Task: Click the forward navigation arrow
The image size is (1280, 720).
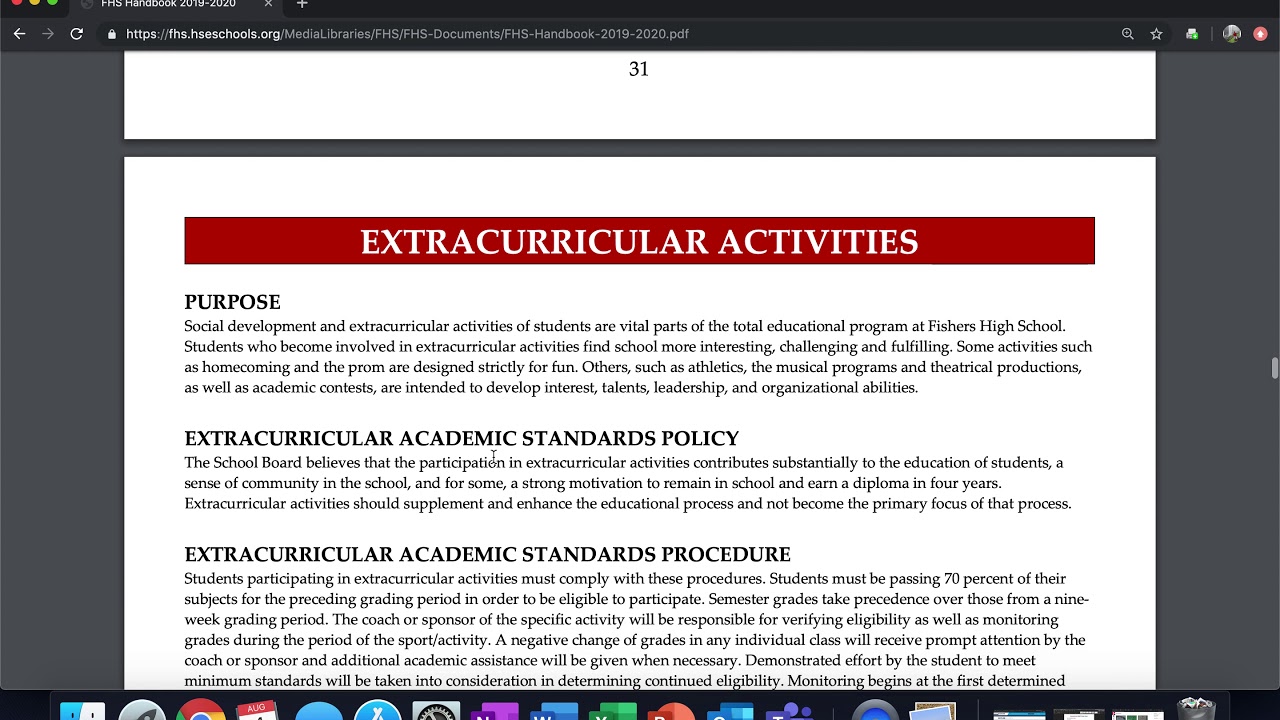Action: click(x=48, y=34)
